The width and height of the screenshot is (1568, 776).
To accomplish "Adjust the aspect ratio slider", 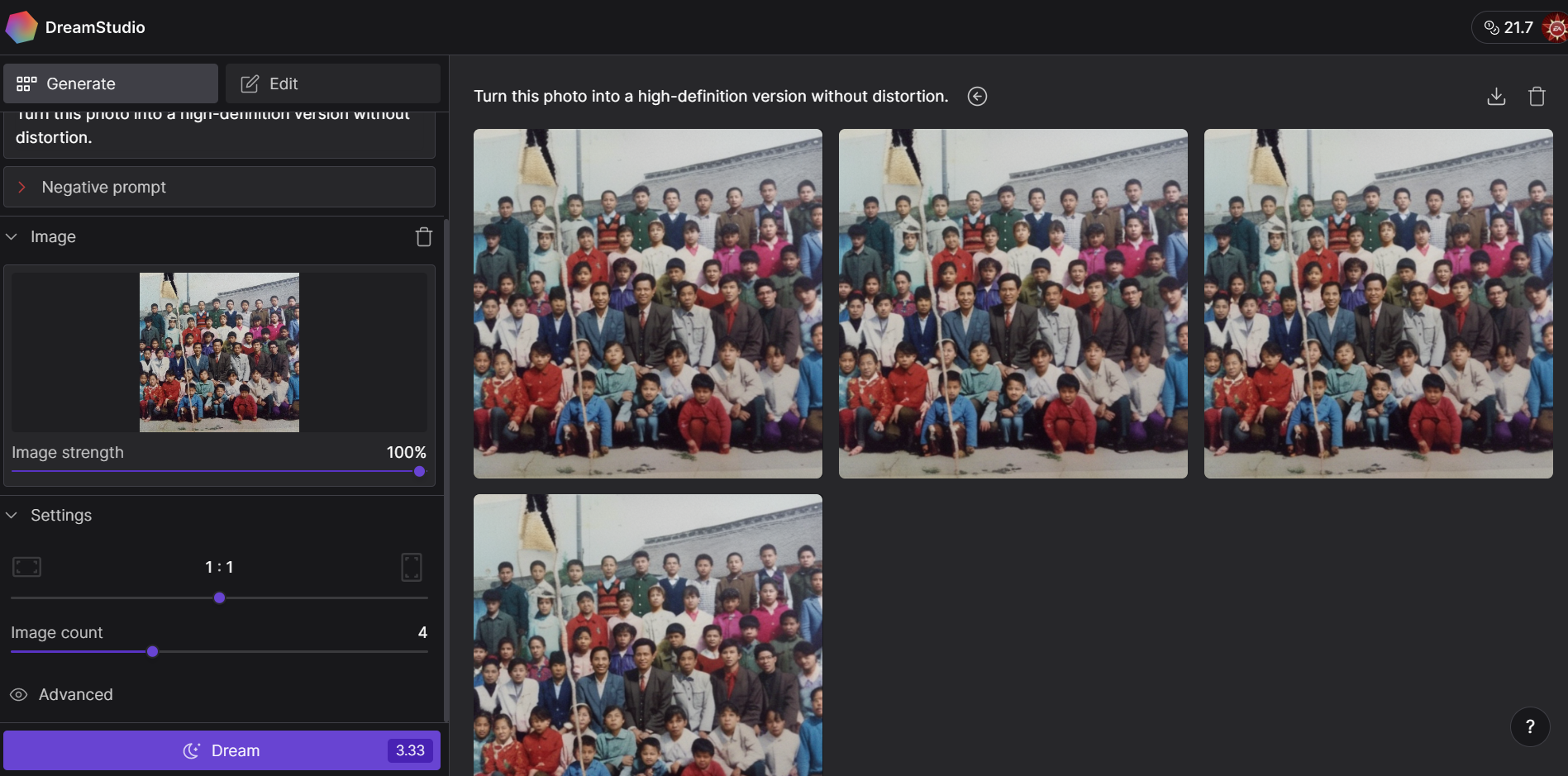I will pyautogui.click(x=219, y=597).
